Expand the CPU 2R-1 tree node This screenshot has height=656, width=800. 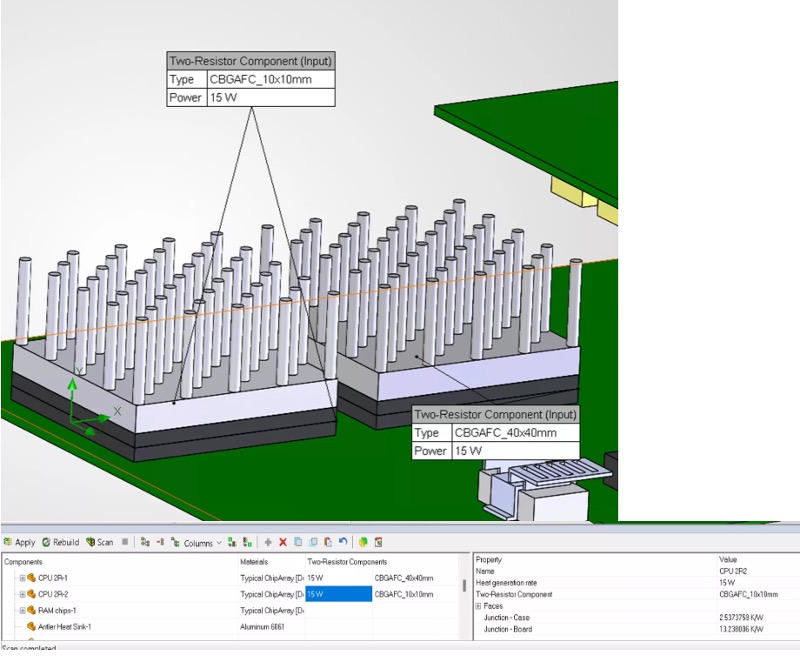(x=22, y=578)
